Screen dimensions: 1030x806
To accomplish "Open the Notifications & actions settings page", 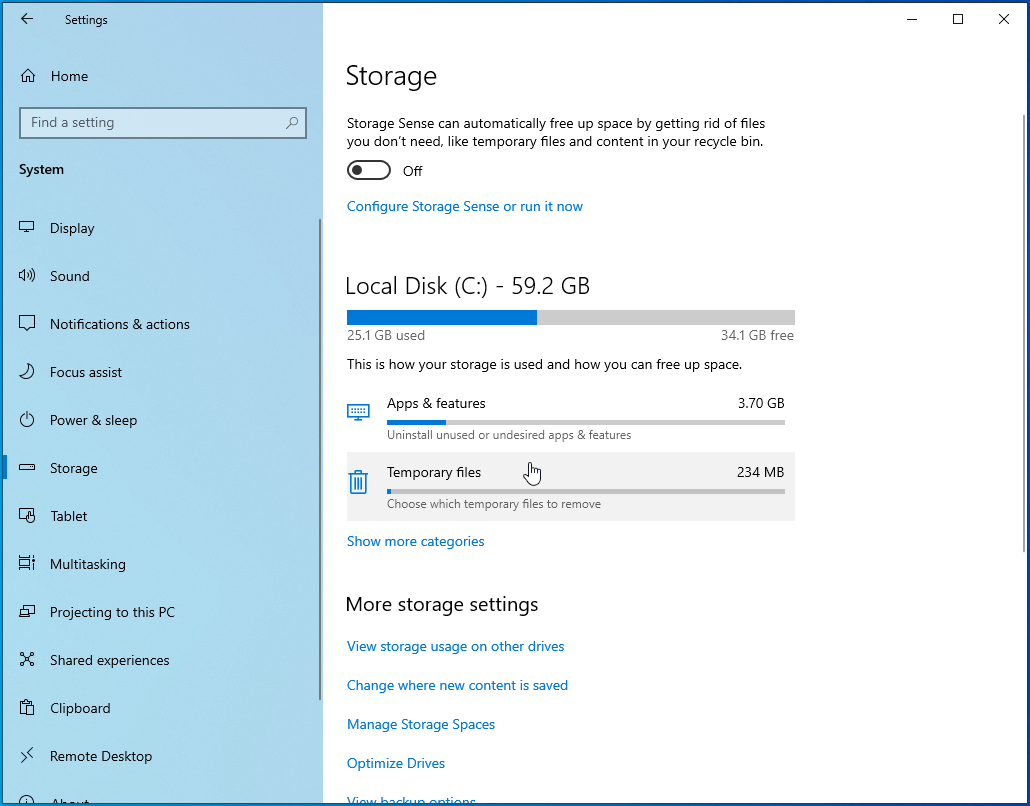I will point(119,324).
